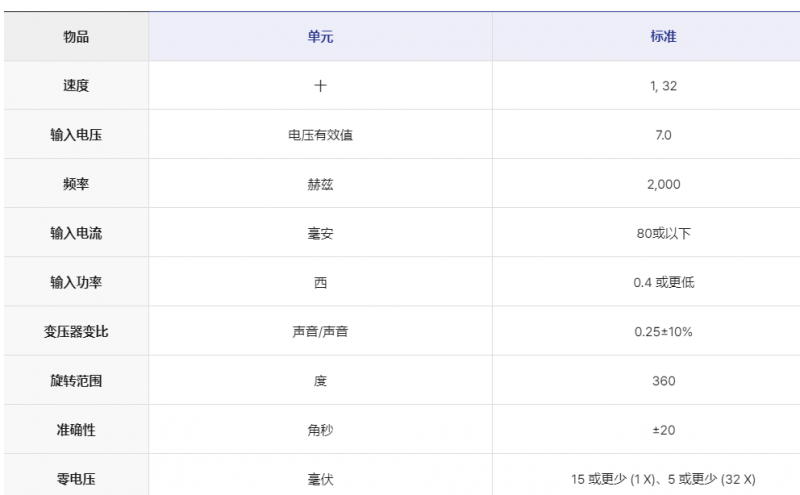Select the 零电压 standard value cell
Viewport: 800px width, 495px height.
click(663, 479)
